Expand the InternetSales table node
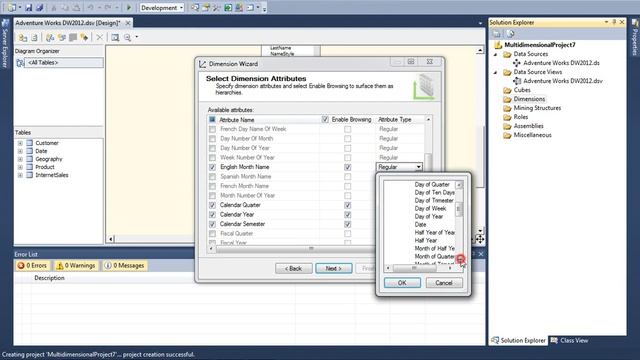 [x=20, y=175]
